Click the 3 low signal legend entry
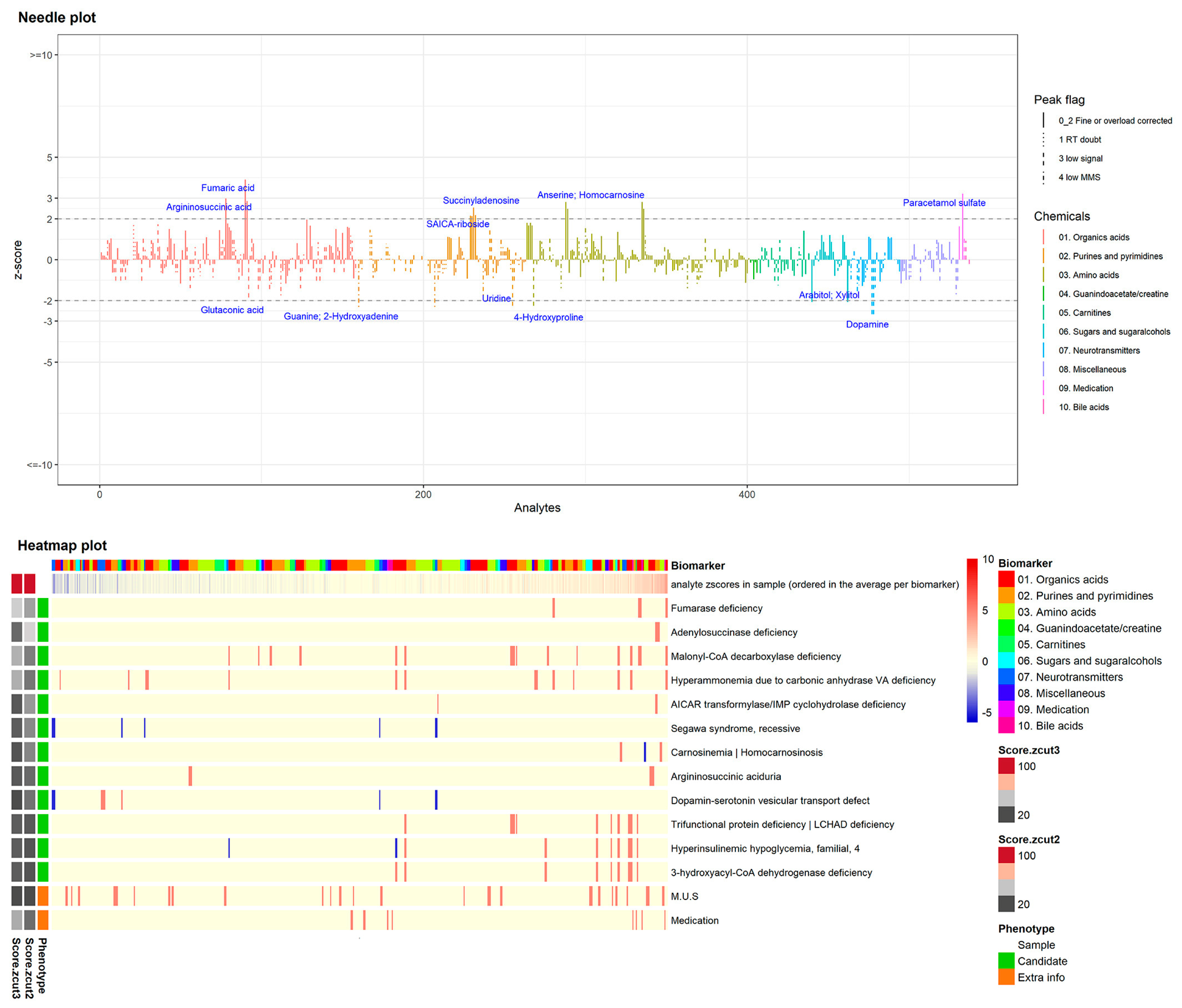 1080,159
